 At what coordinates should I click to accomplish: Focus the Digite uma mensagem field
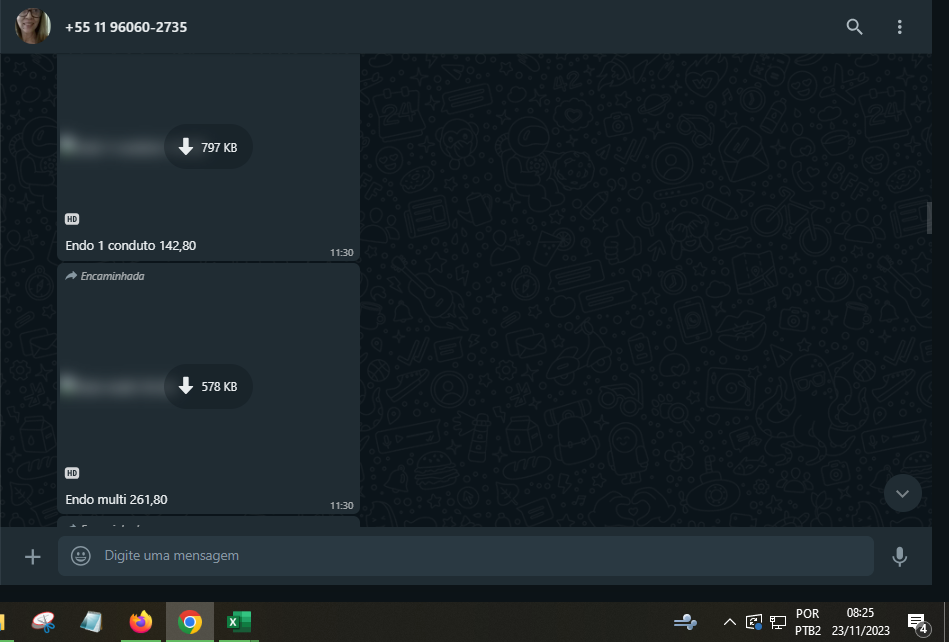pyautogui.click(x=466, y=555)
